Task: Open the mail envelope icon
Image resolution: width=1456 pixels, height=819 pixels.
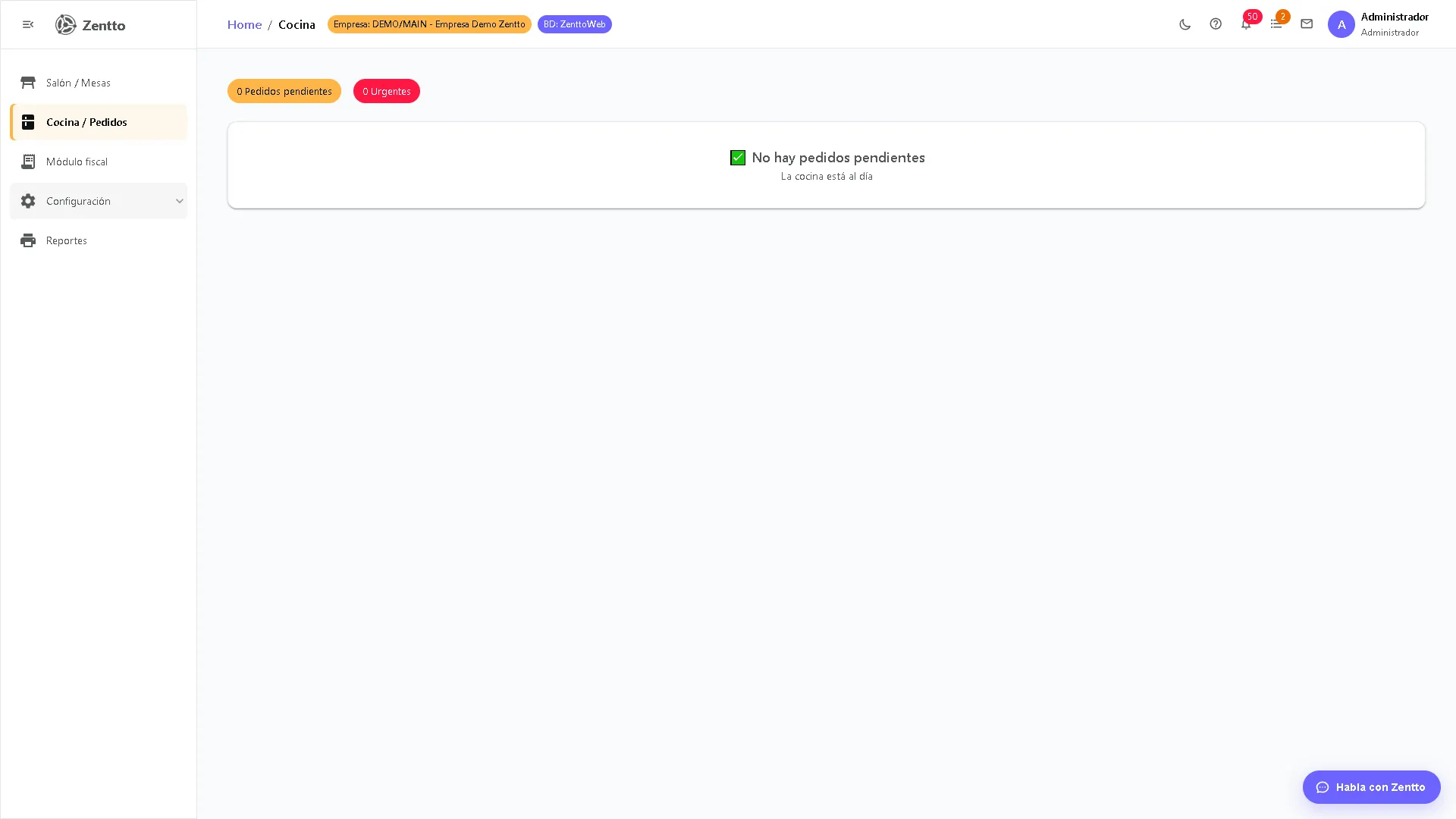Action: coord(1307,24)
